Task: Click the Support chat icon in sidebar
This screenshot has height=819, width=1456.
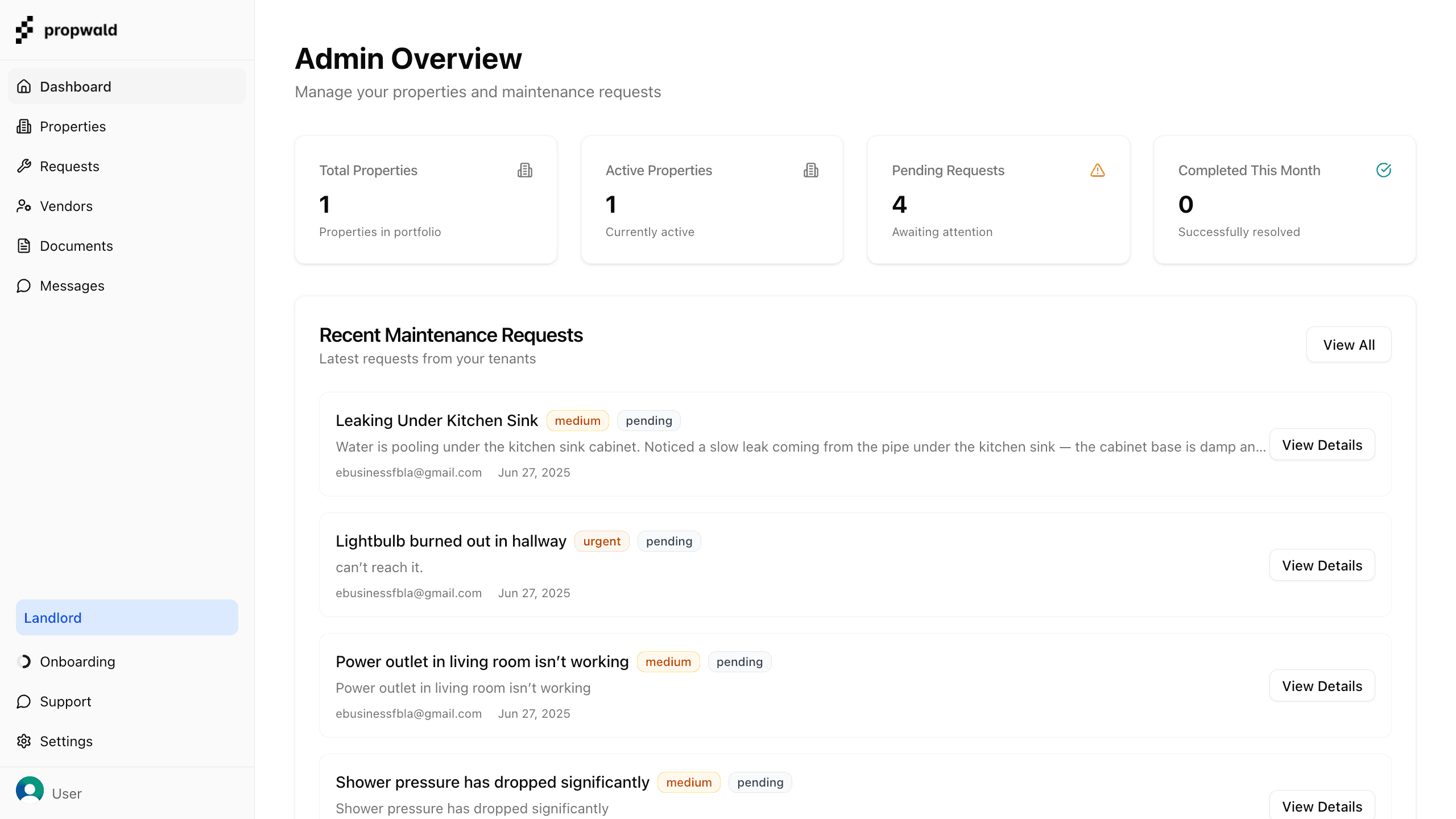Action: tap(24, 701)
